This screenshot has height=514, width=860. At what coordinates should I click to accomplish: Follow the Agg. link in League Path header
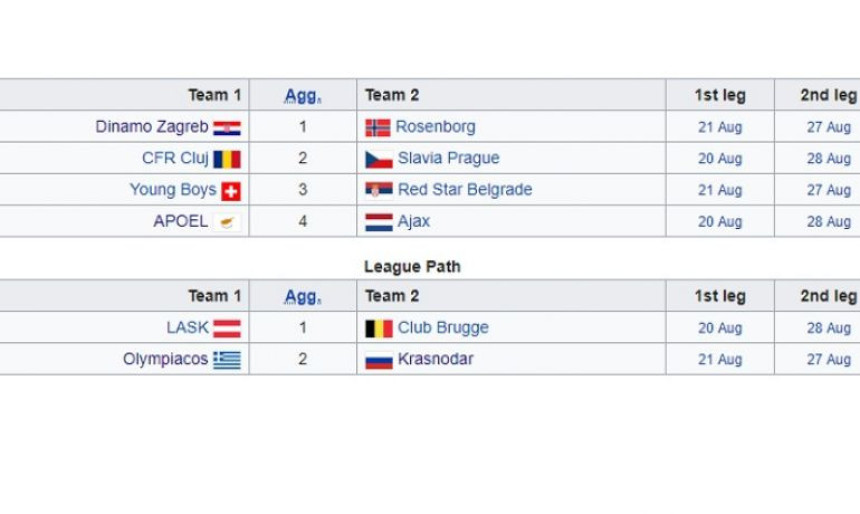pos(303,296)
